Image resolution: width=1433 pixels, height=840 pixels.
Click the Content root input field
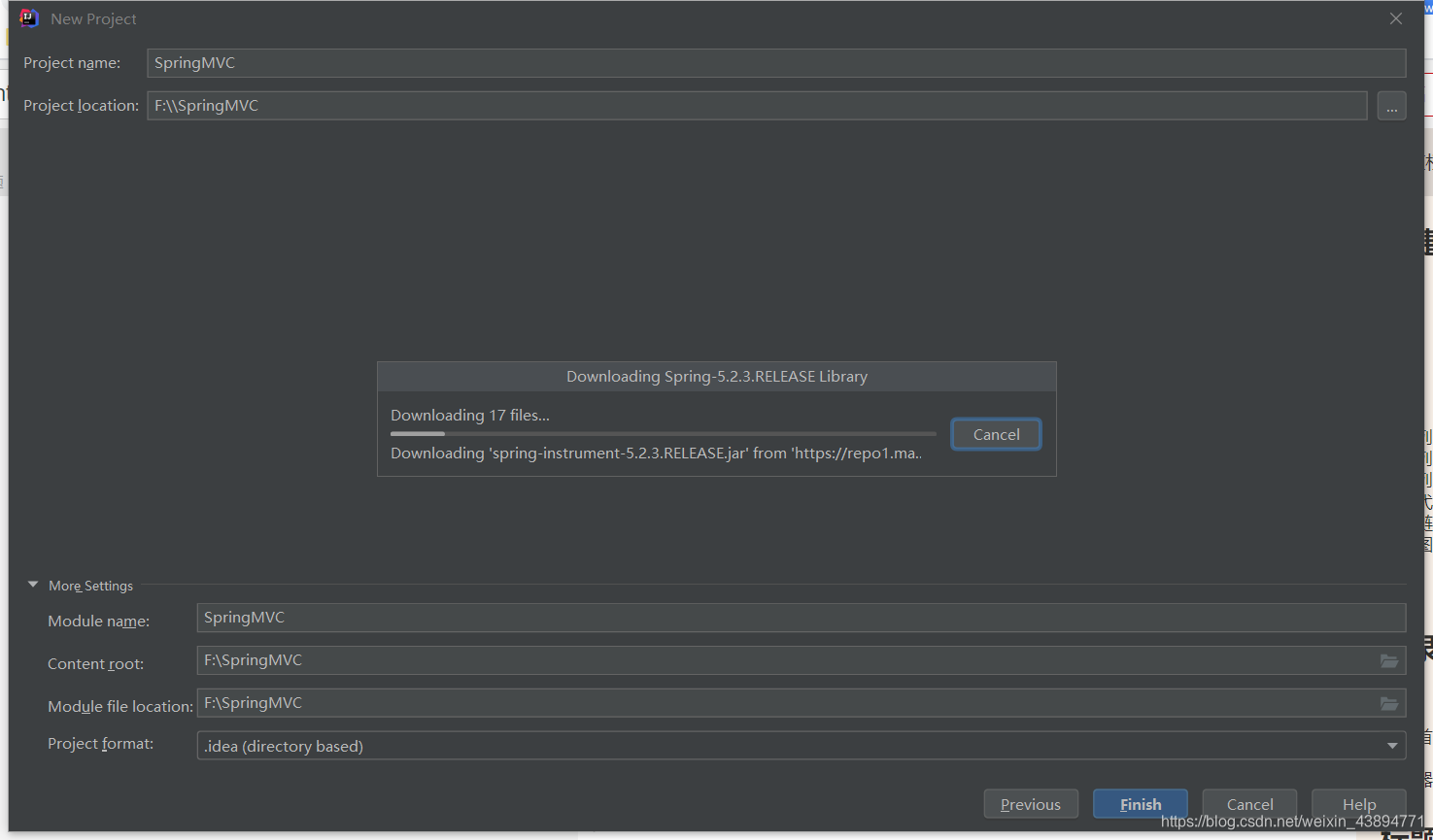pos(802,660)
